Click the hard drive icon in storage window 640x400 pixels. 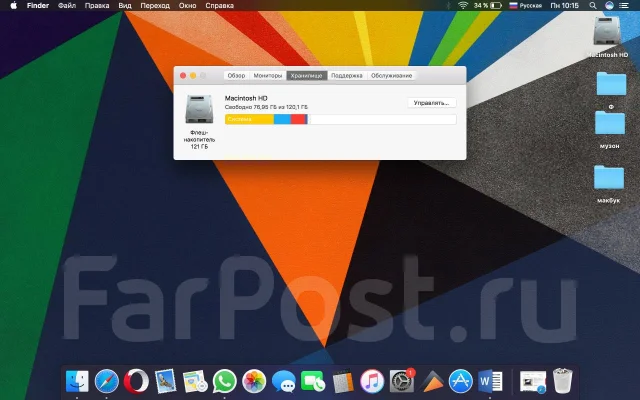[199, 109]
